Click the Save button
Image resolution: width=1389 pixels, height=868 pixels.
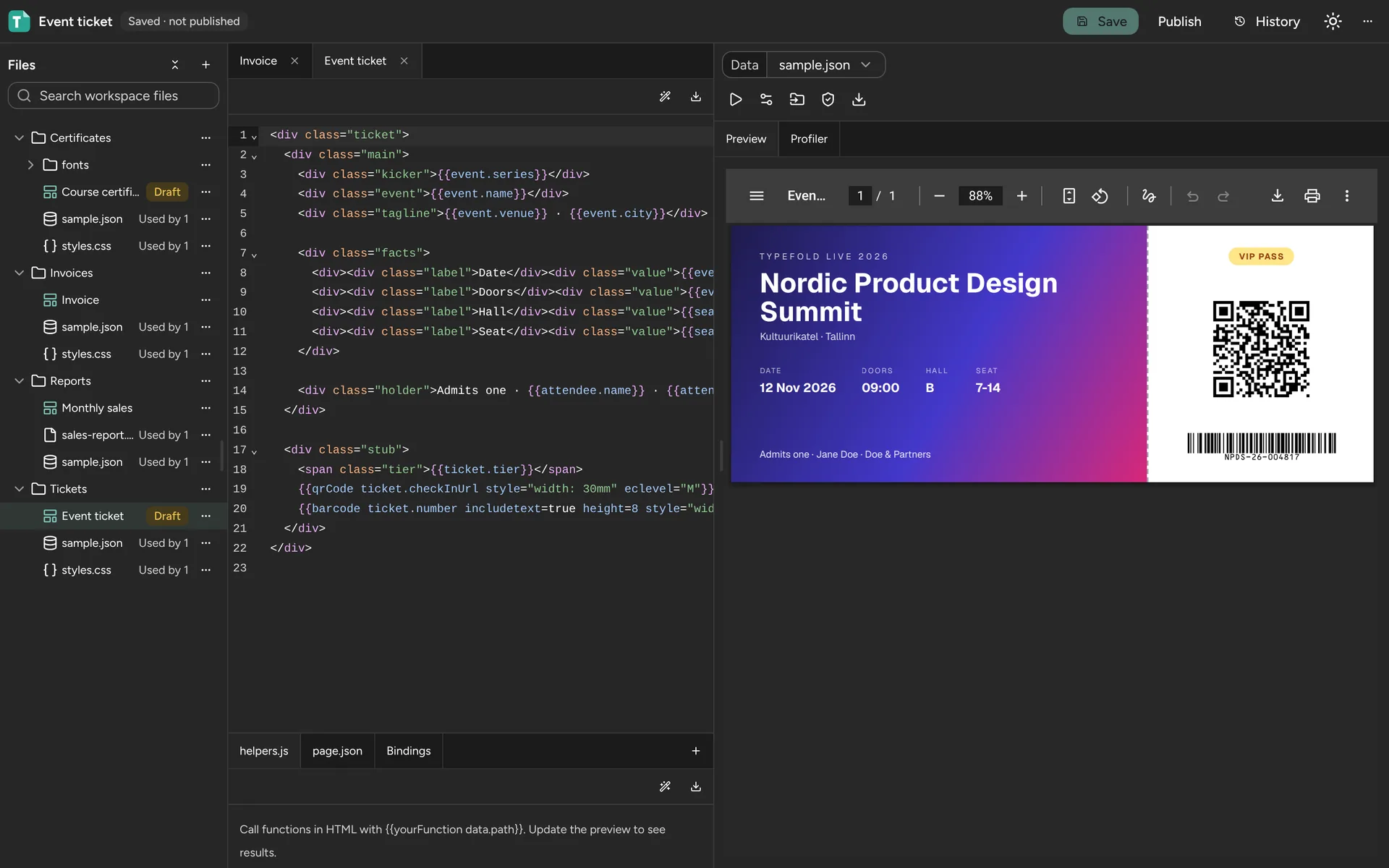click(1100, 22)
